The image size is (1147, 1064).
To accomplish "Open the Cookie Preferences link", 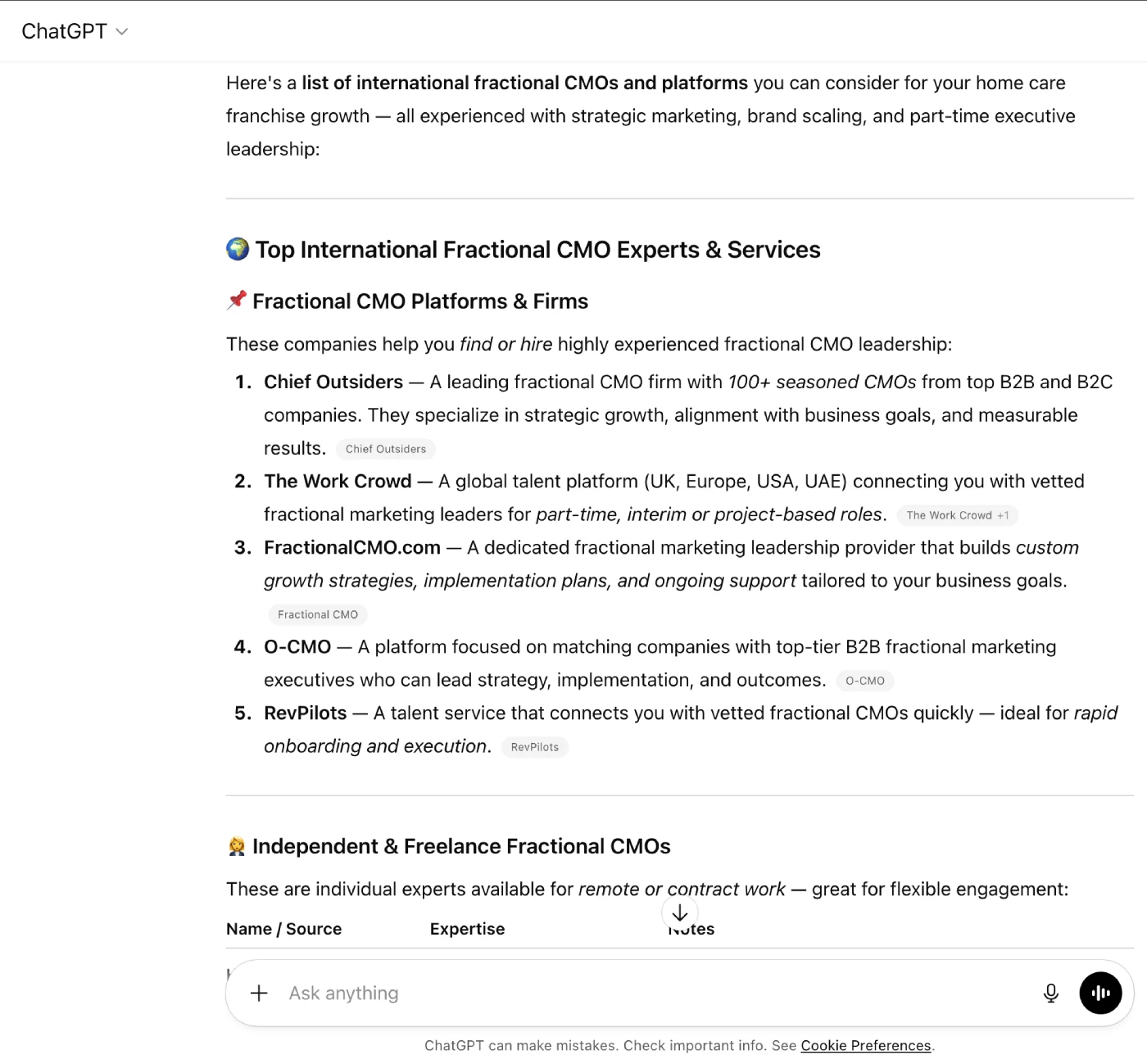I will (865, 1045).
